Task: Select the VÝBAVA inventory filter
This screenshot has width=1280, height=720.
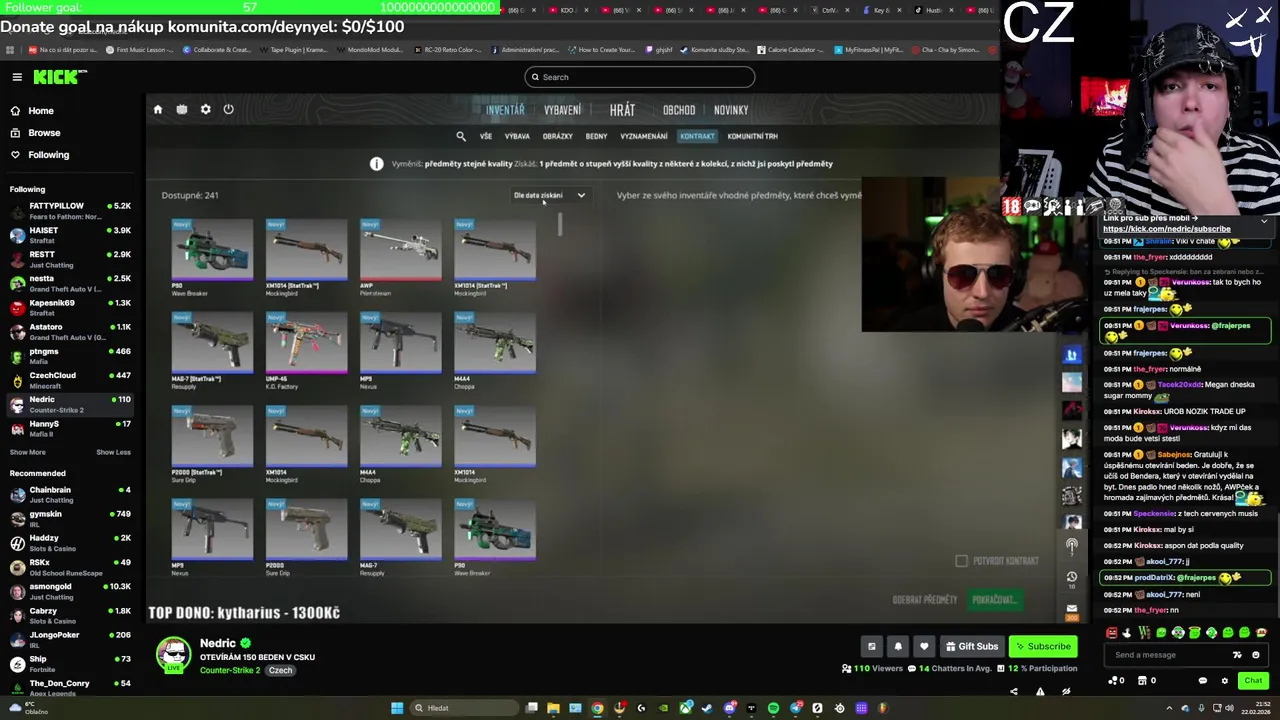Action: [517, 136]
